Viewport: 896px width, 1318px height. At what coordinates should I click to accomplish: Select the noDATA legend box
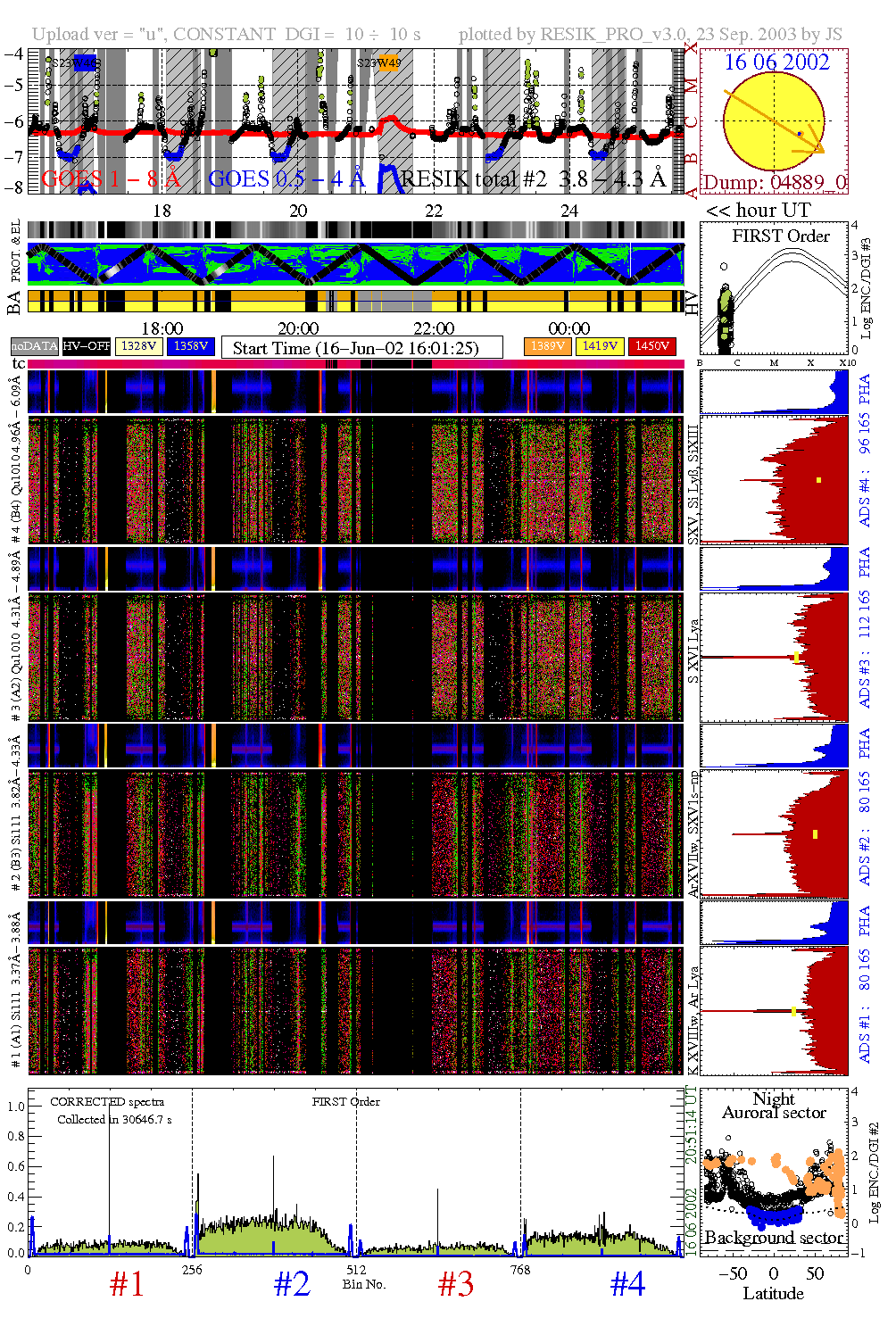tap(35, 346)
